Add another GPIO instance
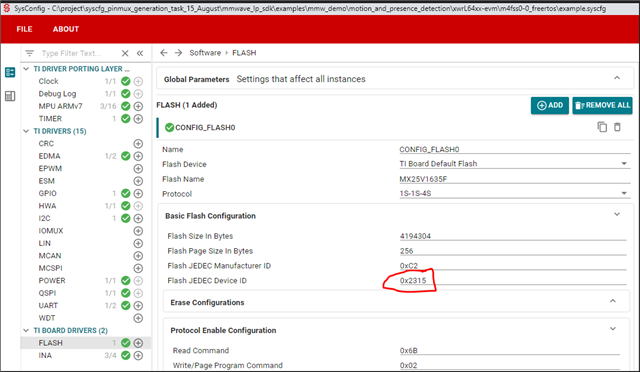This screenshot has height=372, width=640. point(138,194)
